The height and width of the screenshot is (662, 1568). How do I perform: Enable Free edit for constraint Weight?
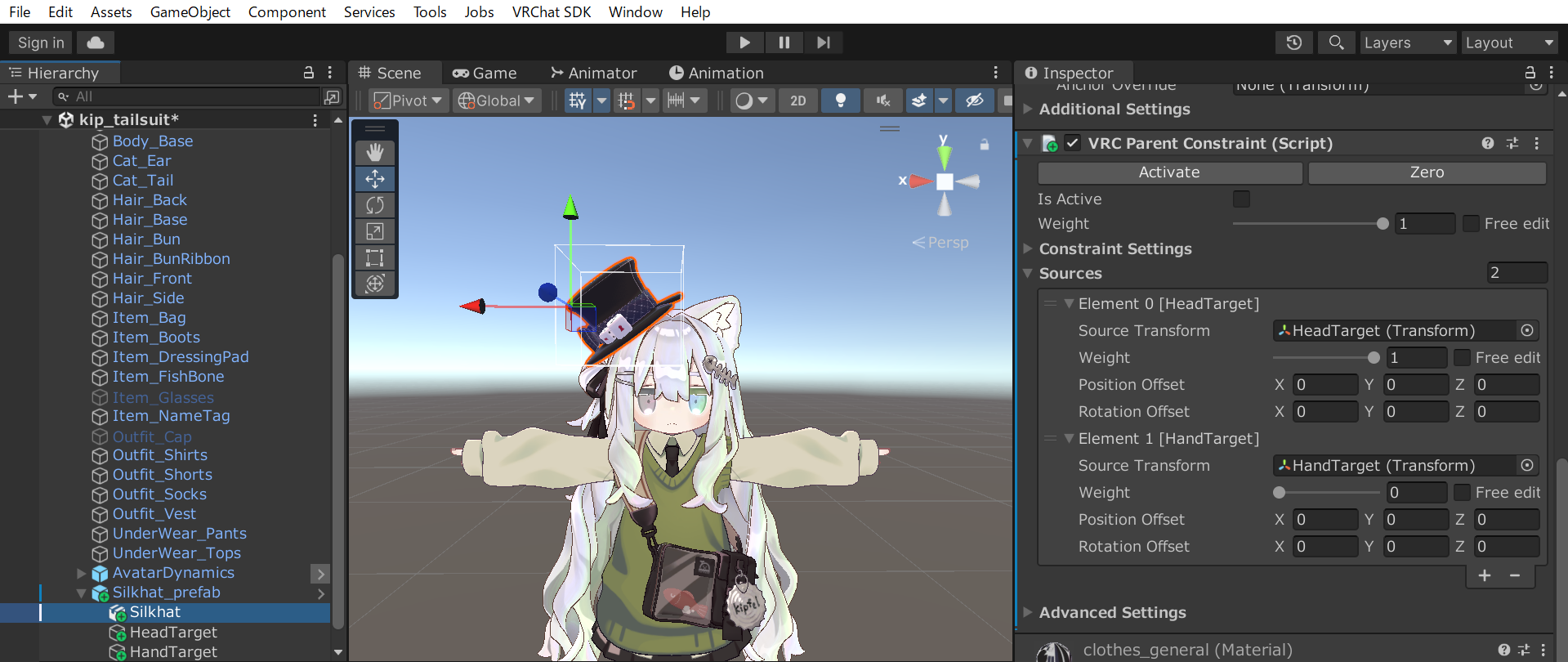tap(1471, 223)
